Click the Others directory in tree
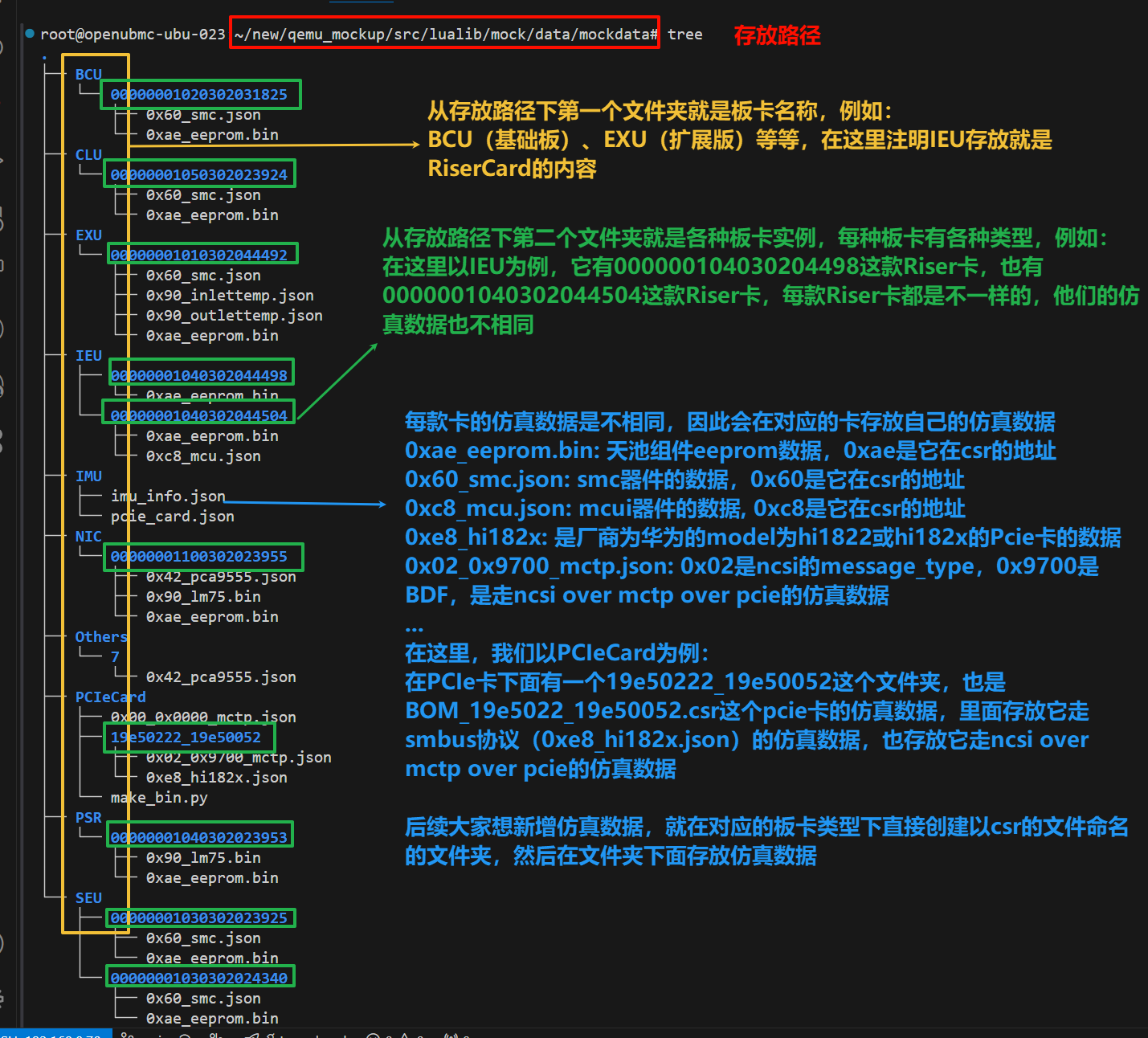Image resolution: width=1148 pixels, height=1038 pixels. (101, 637)
